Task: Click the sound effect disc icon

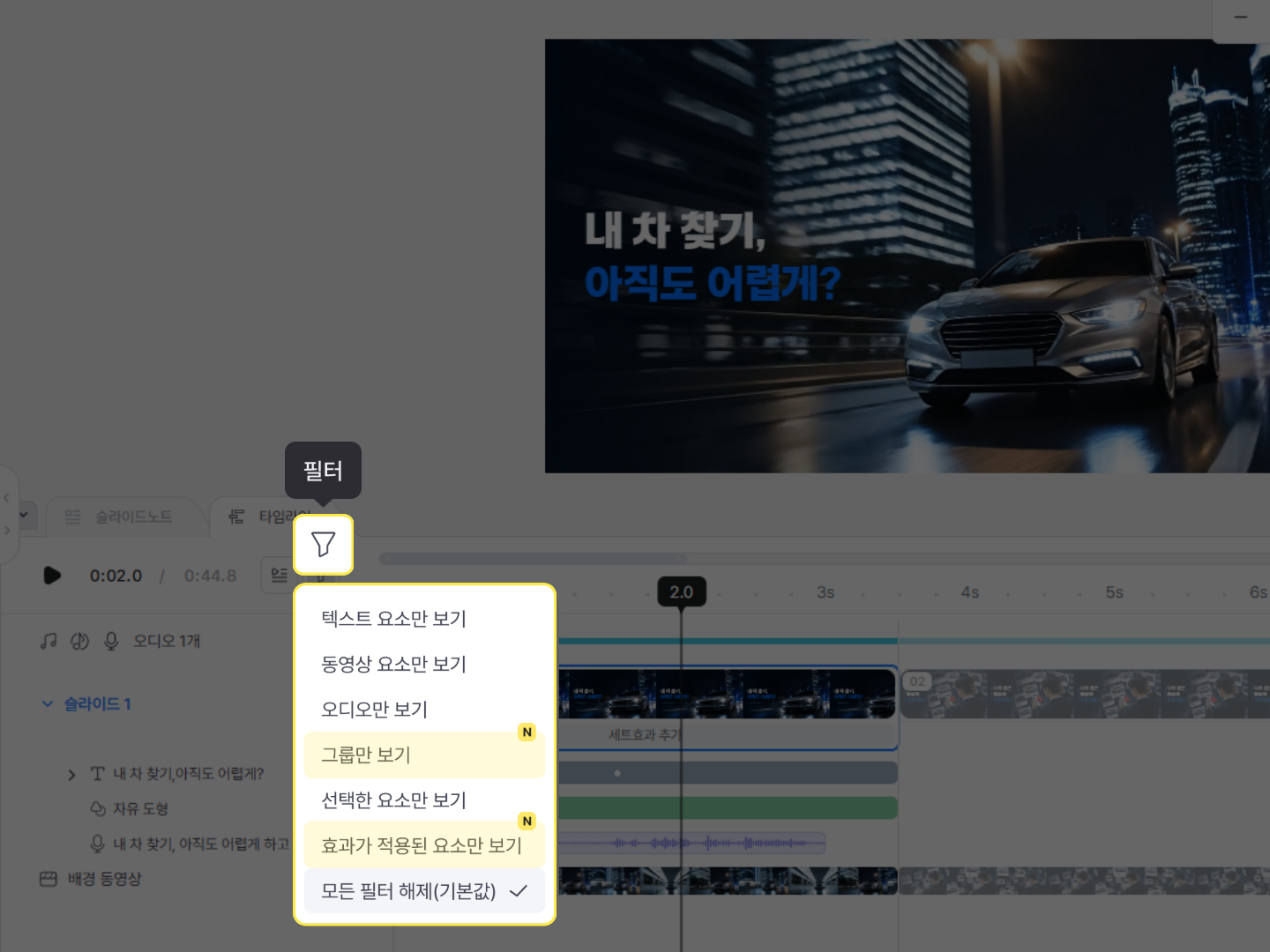Action: pos(80,641)
